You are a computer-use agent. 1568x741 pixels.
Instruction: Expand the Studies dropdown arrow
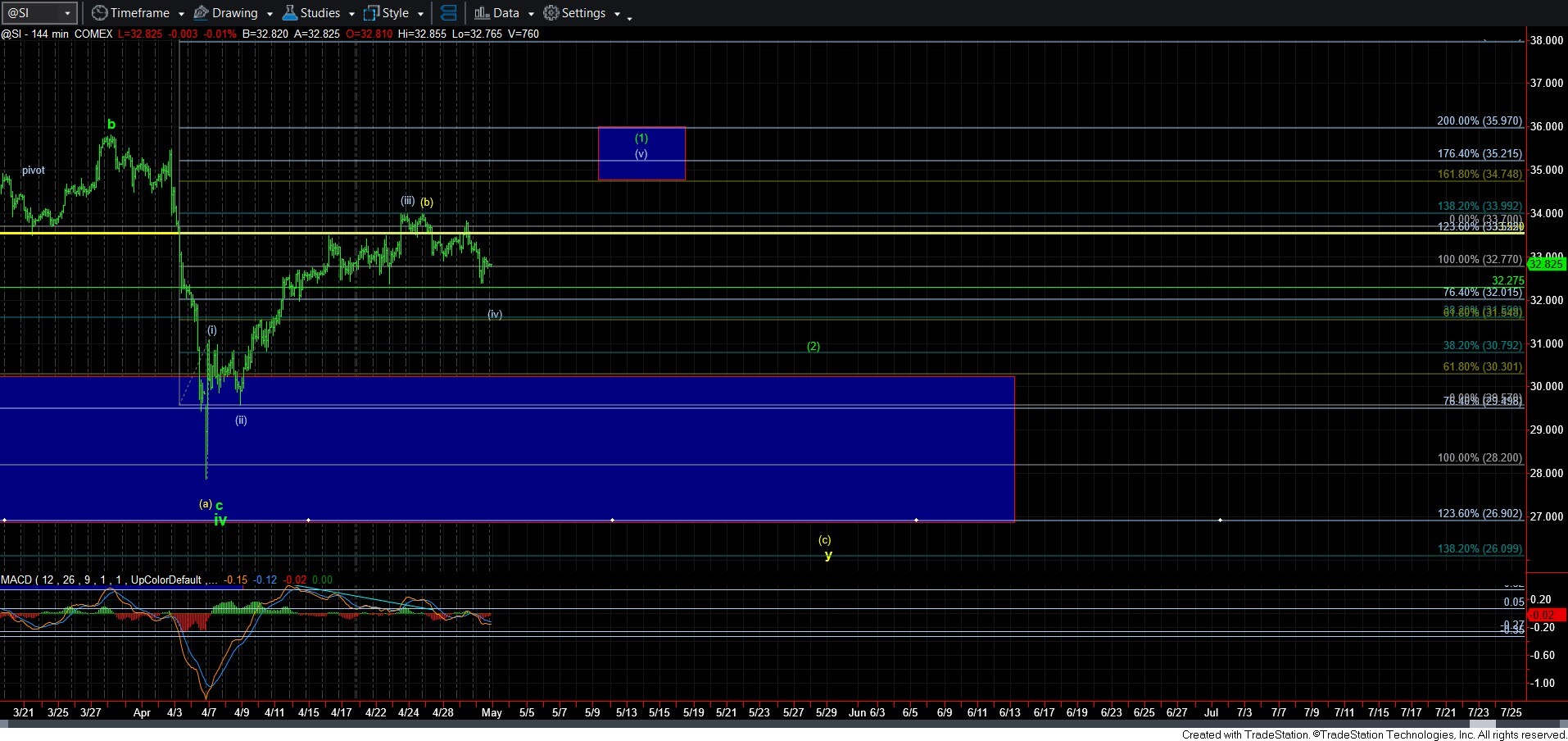pyautogui.click(x=351, y=14)
